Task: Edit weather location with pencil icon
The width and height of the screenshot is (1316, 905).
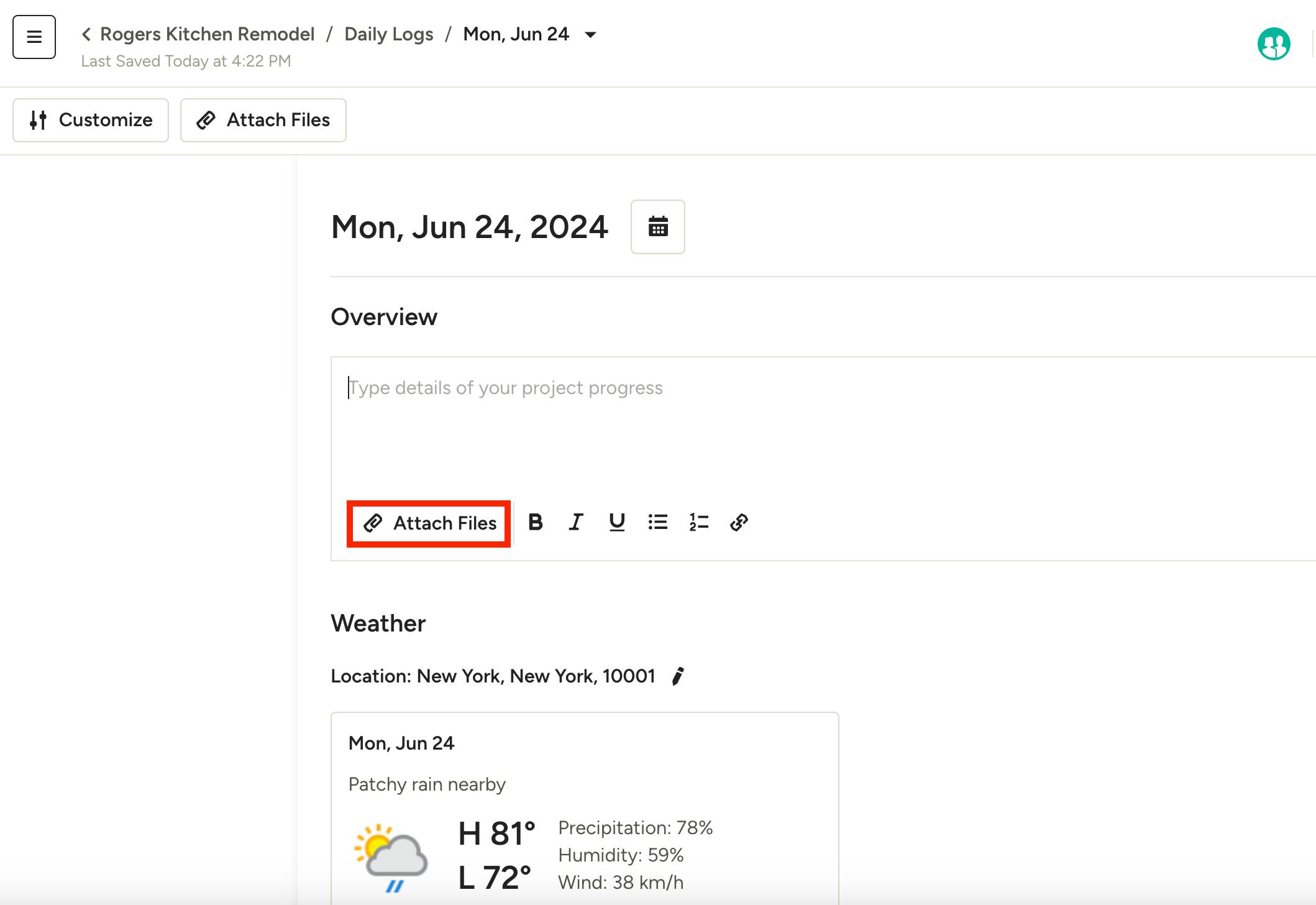Action: tap(678, 676)
